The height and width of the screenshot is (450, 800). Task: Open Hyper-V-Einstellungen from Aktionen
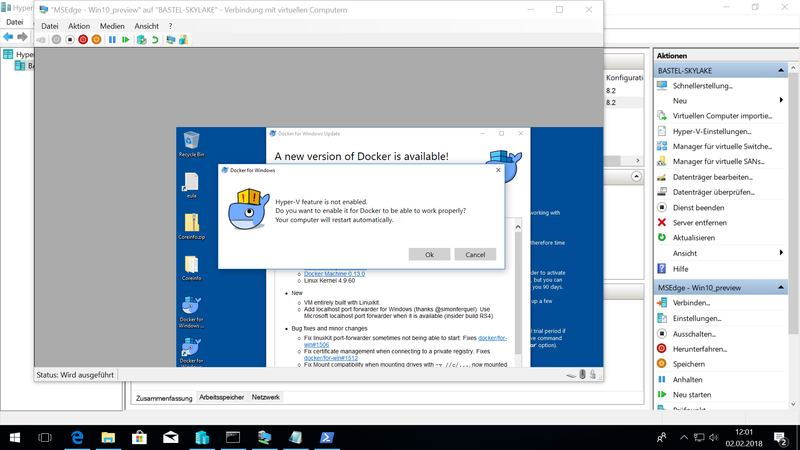tap(712, 131)
